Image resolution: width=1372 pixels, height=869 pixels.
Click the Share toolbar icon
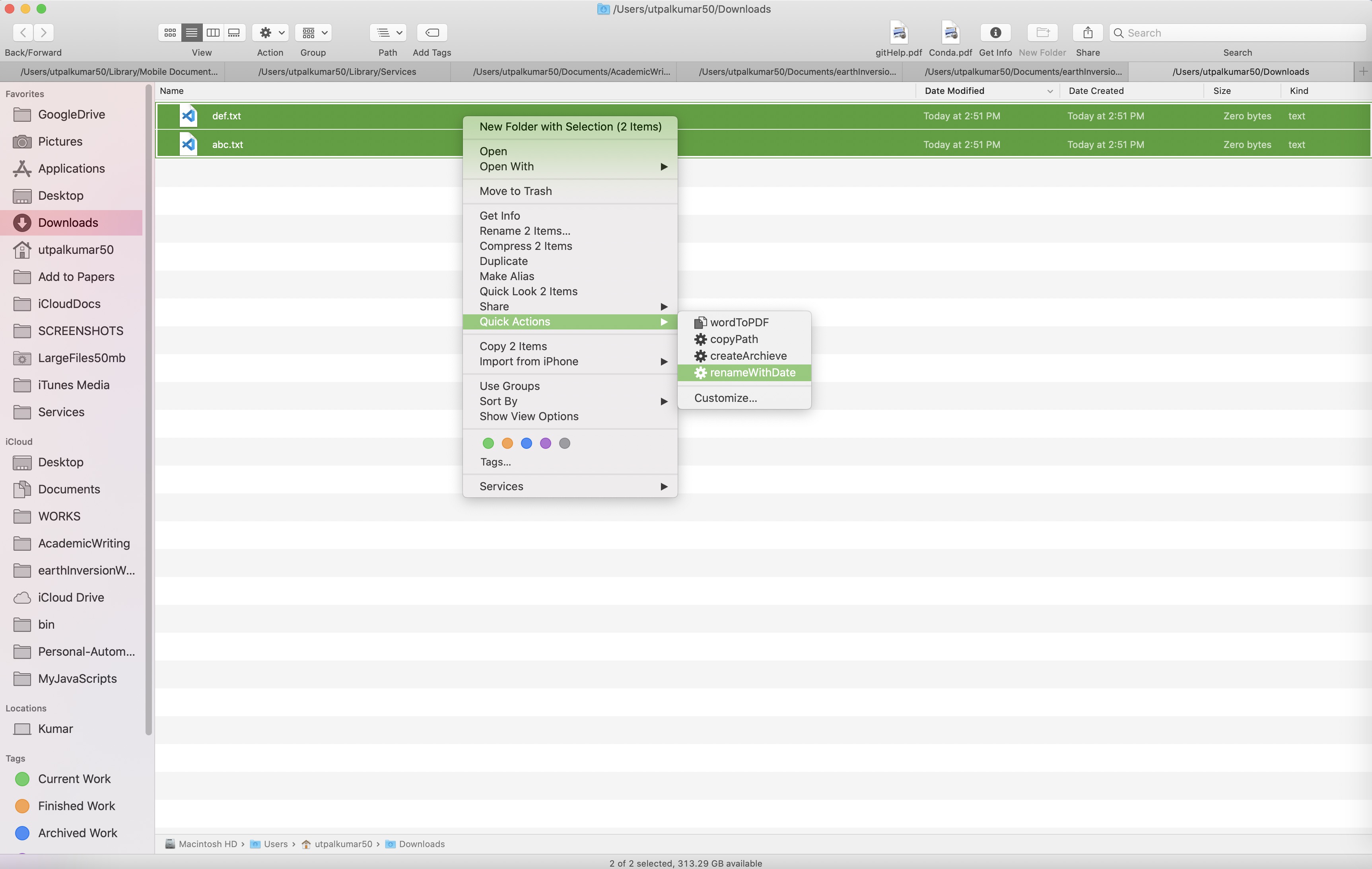point(1088,33)
